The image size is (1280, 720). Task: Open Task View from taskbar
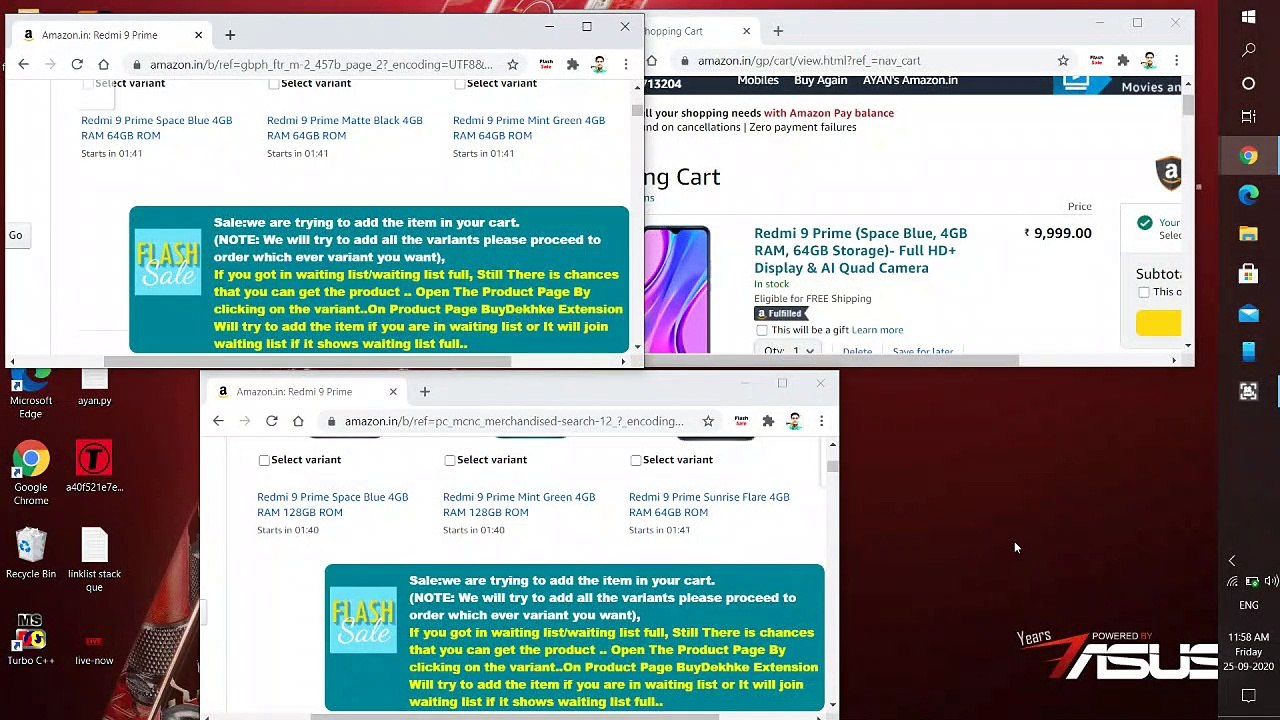point(1248,117)
